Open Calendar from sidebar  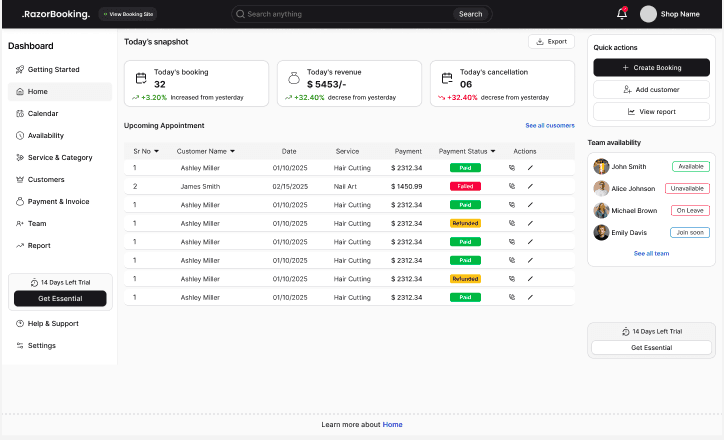[60, 114]
